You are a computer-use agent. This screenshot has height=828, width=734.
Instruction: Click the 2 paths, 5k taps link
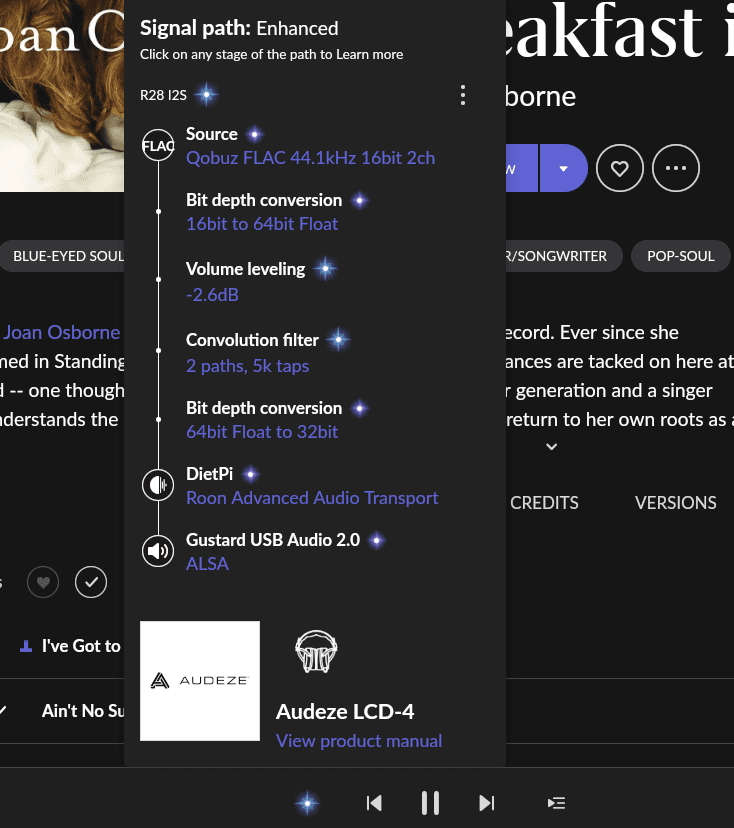[248, 366]
